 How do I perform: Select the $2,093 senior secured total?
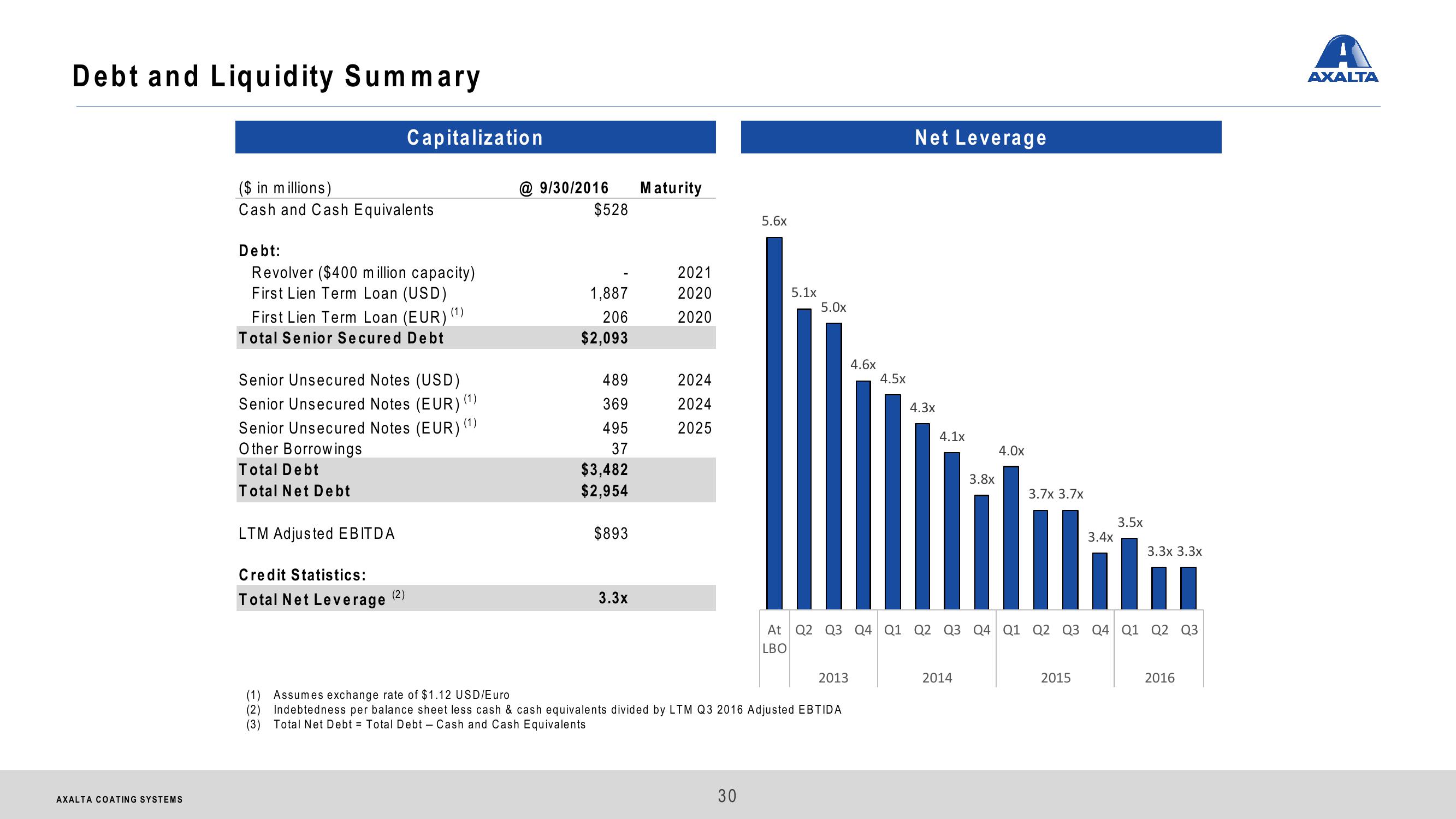pyautogui.click(x=605, y=338)
